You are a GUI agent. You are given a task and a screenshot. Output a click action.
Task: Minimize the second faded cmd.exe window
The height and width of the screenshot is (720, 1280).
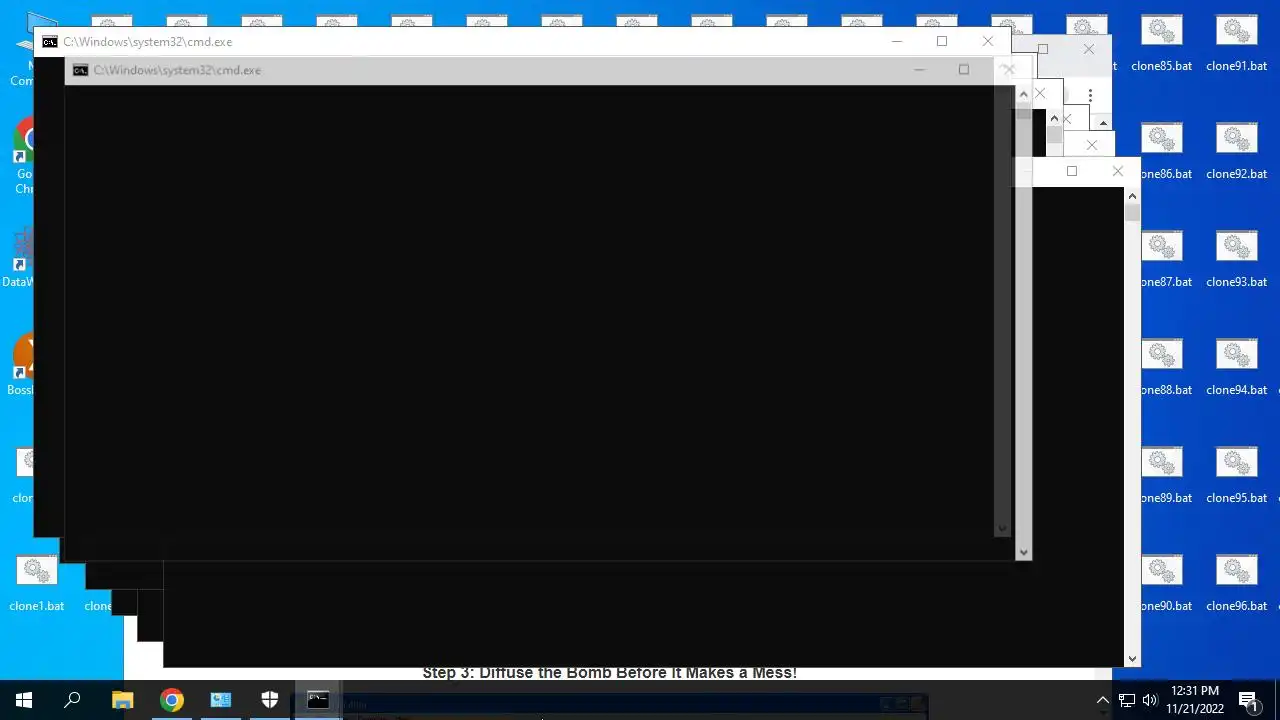[x=920, y=70]
